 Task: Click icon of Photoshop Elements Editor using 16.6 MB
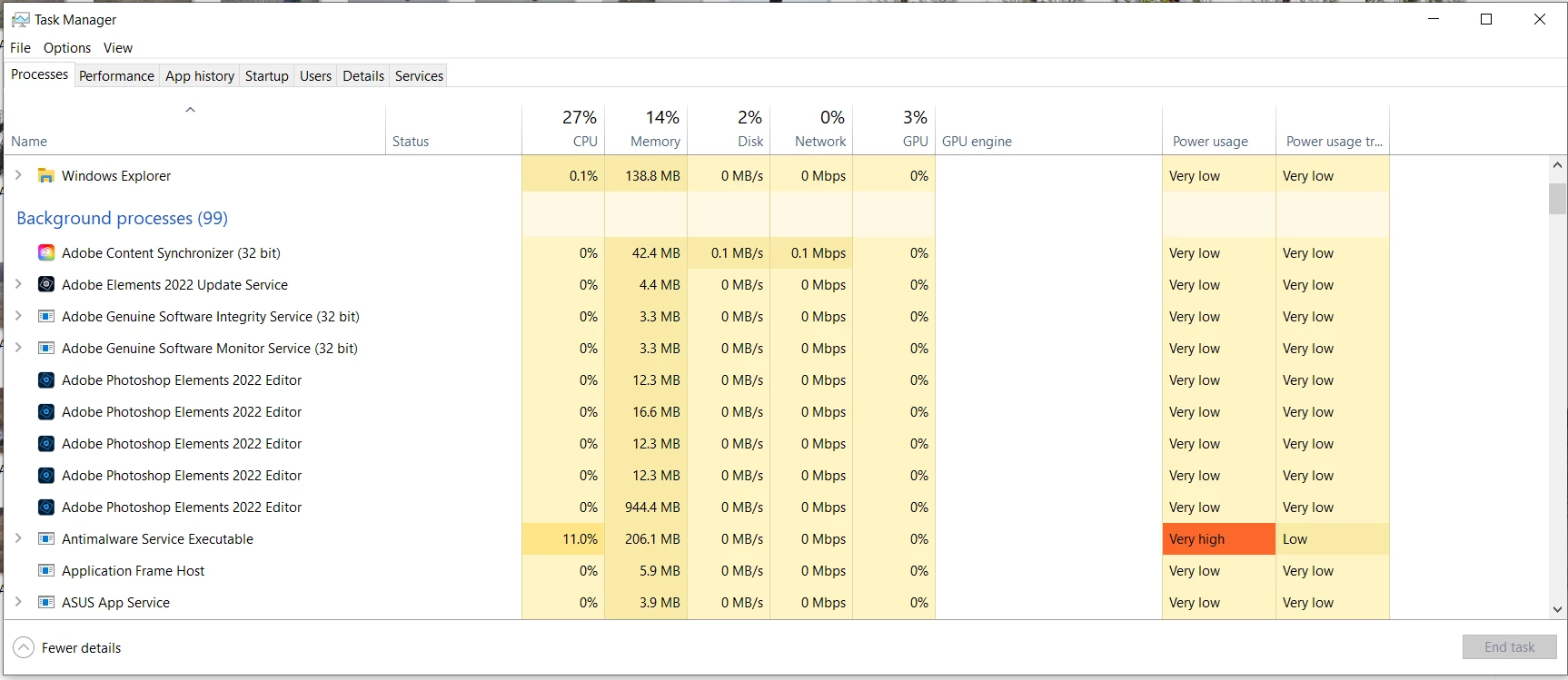point(46,412)
